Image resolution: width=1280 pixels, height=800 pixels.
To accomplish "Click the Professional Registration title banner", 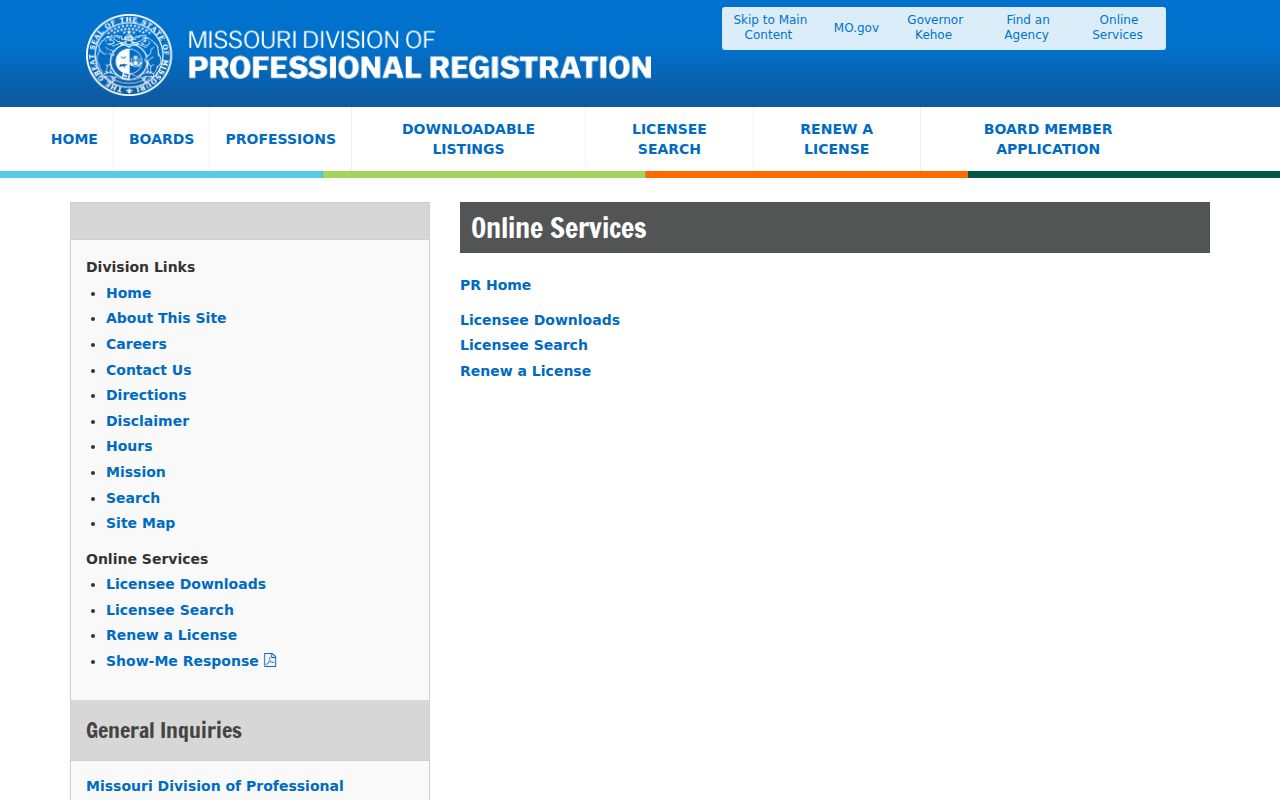I will (420, 55).
